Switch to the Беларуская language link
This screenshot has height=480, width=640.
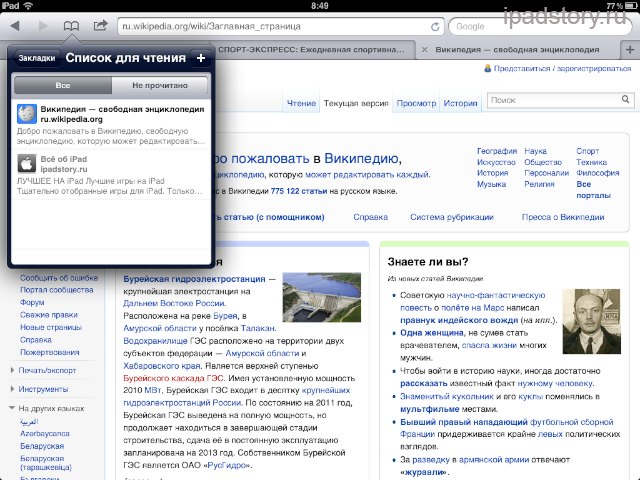[x=42, y=446]
